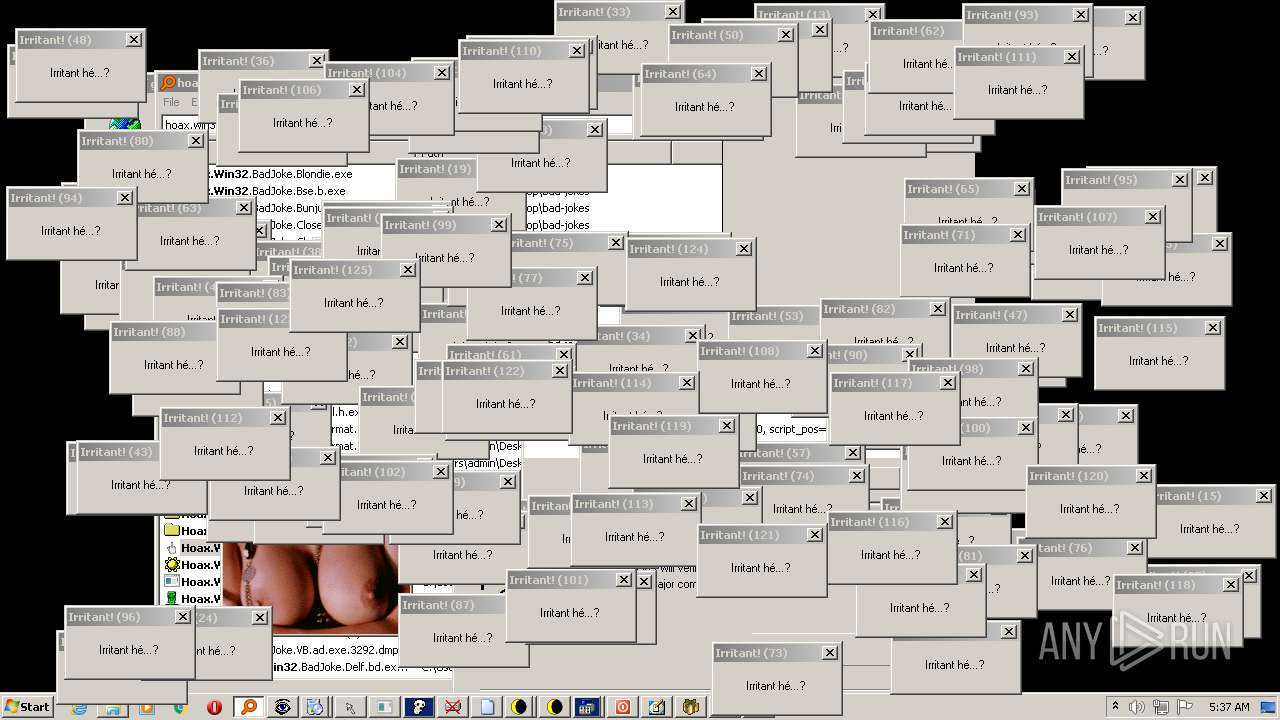This screenshot has height=720, width=1280.
Task: Open Windows Explorer taskbar icon
Action: tap(113, 711)
